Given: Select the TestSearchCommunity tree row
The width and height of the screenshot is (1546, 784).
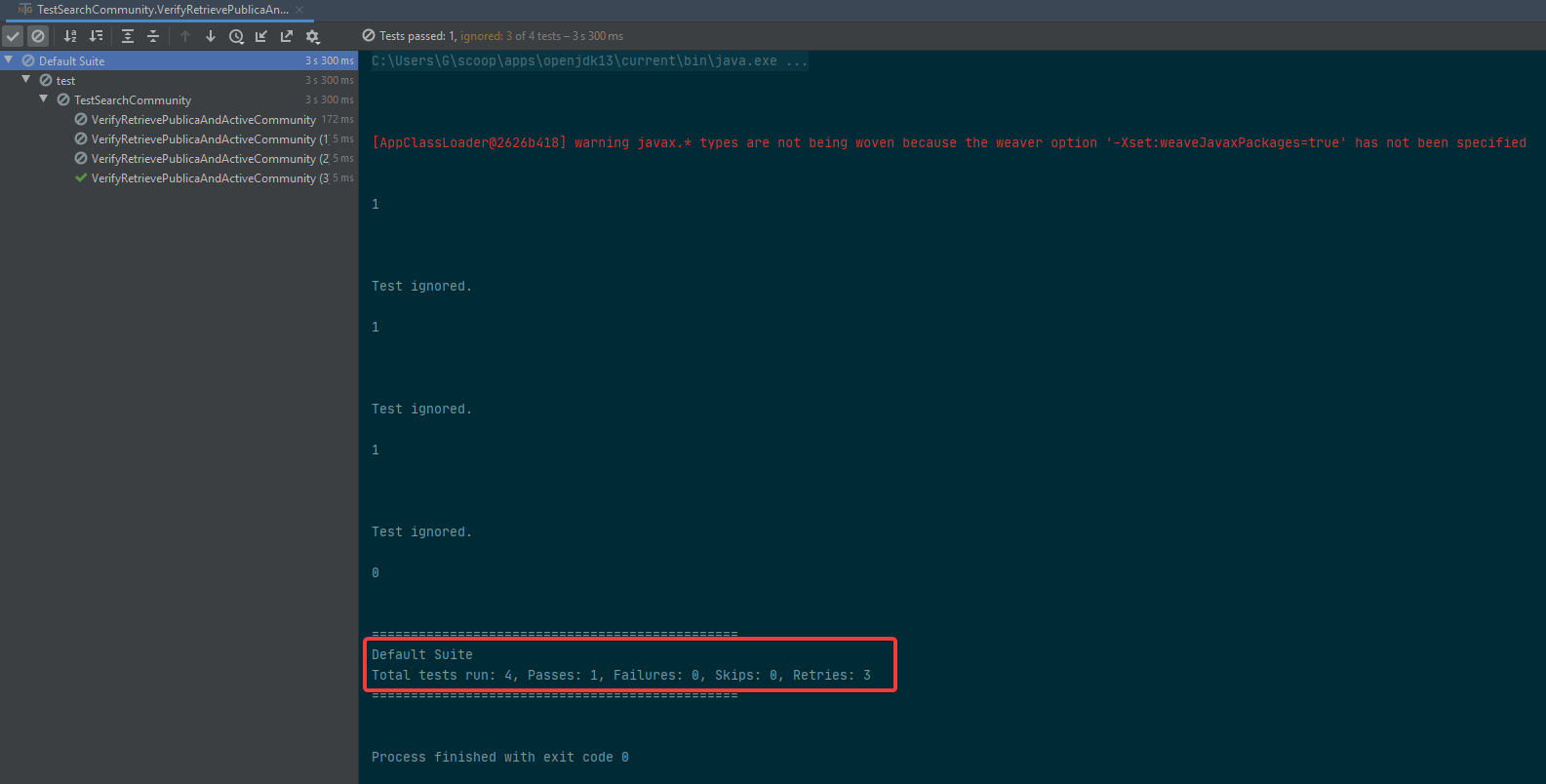Looking at the screenshot, I should coord(179,99).
